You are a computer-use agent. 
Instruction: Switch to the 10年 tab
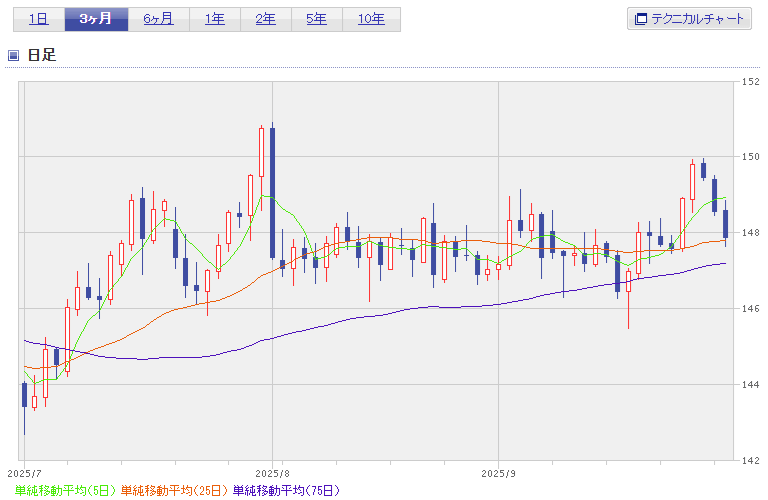(x=371, y=19)
